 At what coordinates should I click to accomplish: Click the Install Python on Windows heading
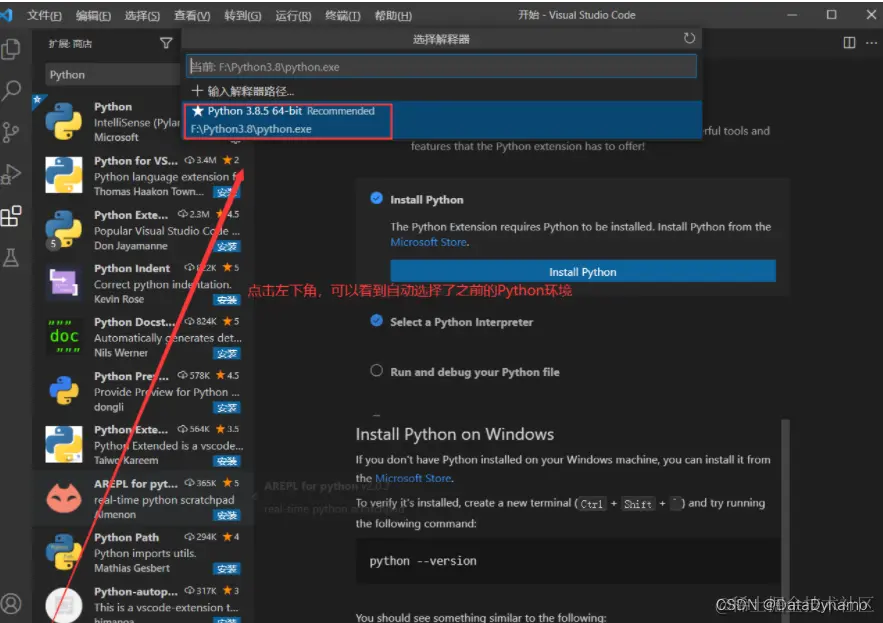(x=454, y=434)
